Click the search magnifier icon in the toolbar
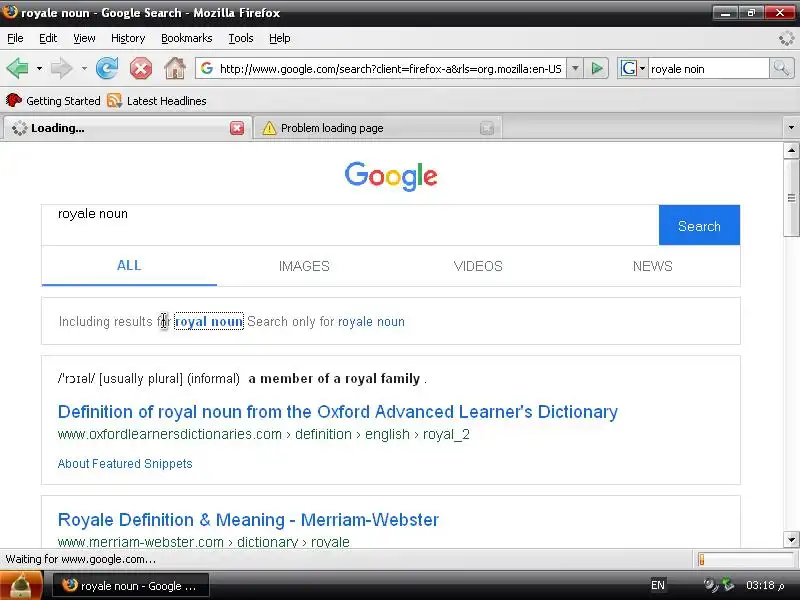 (x=781, y=68)
